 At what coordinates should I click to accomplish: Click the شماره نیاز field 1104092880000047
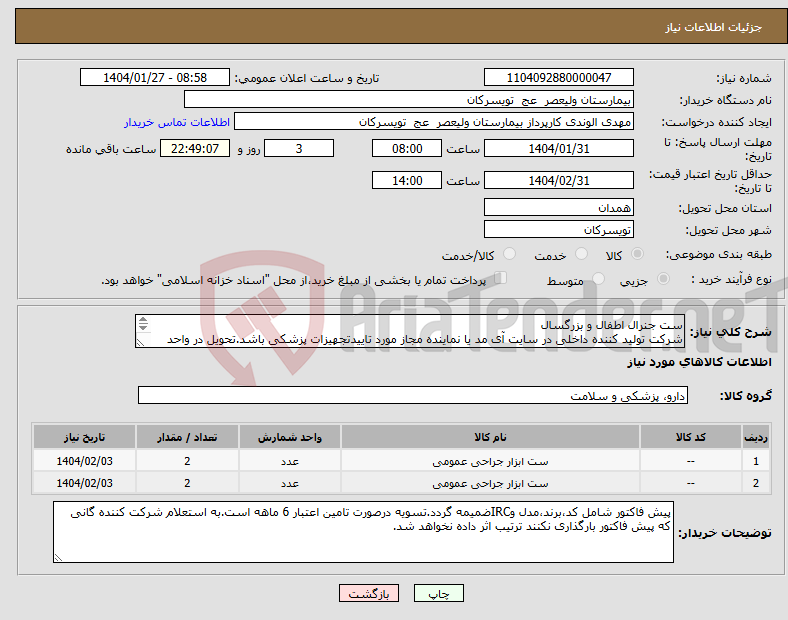(x=558, y=77)
